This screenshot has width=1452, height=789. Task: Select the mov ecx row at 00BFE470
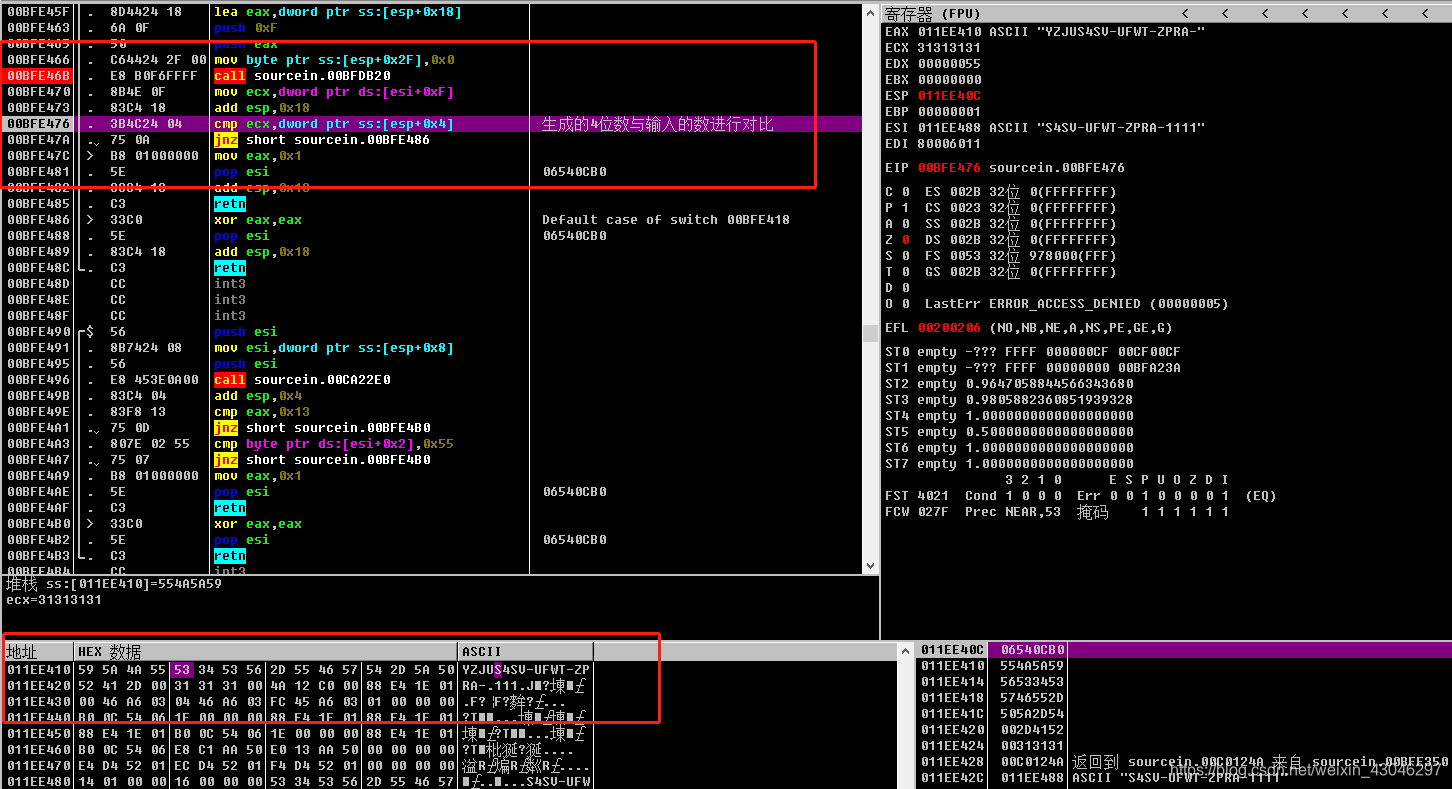point(431,92)
